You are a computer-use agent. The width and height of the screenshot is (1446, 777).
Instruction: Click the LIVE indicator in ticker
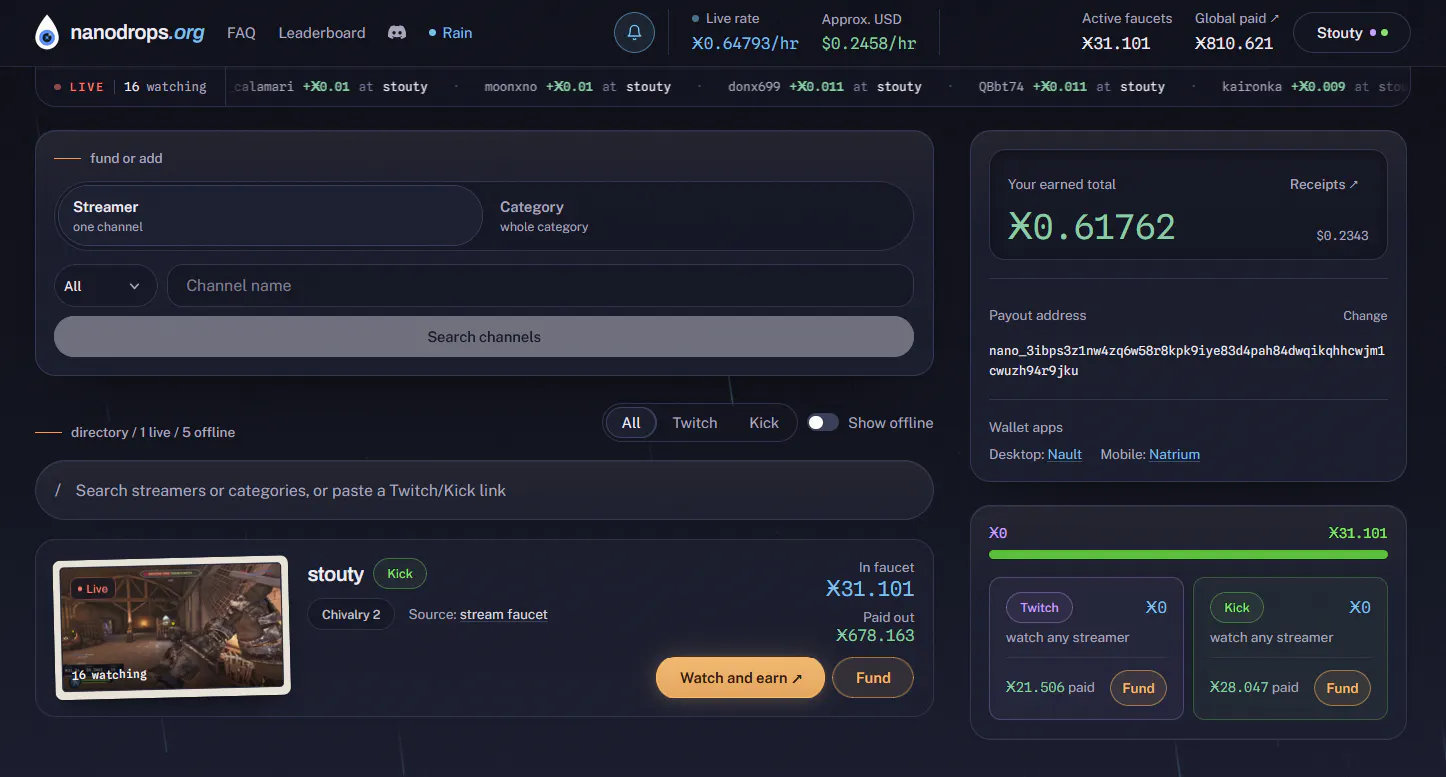coord(80,87)
